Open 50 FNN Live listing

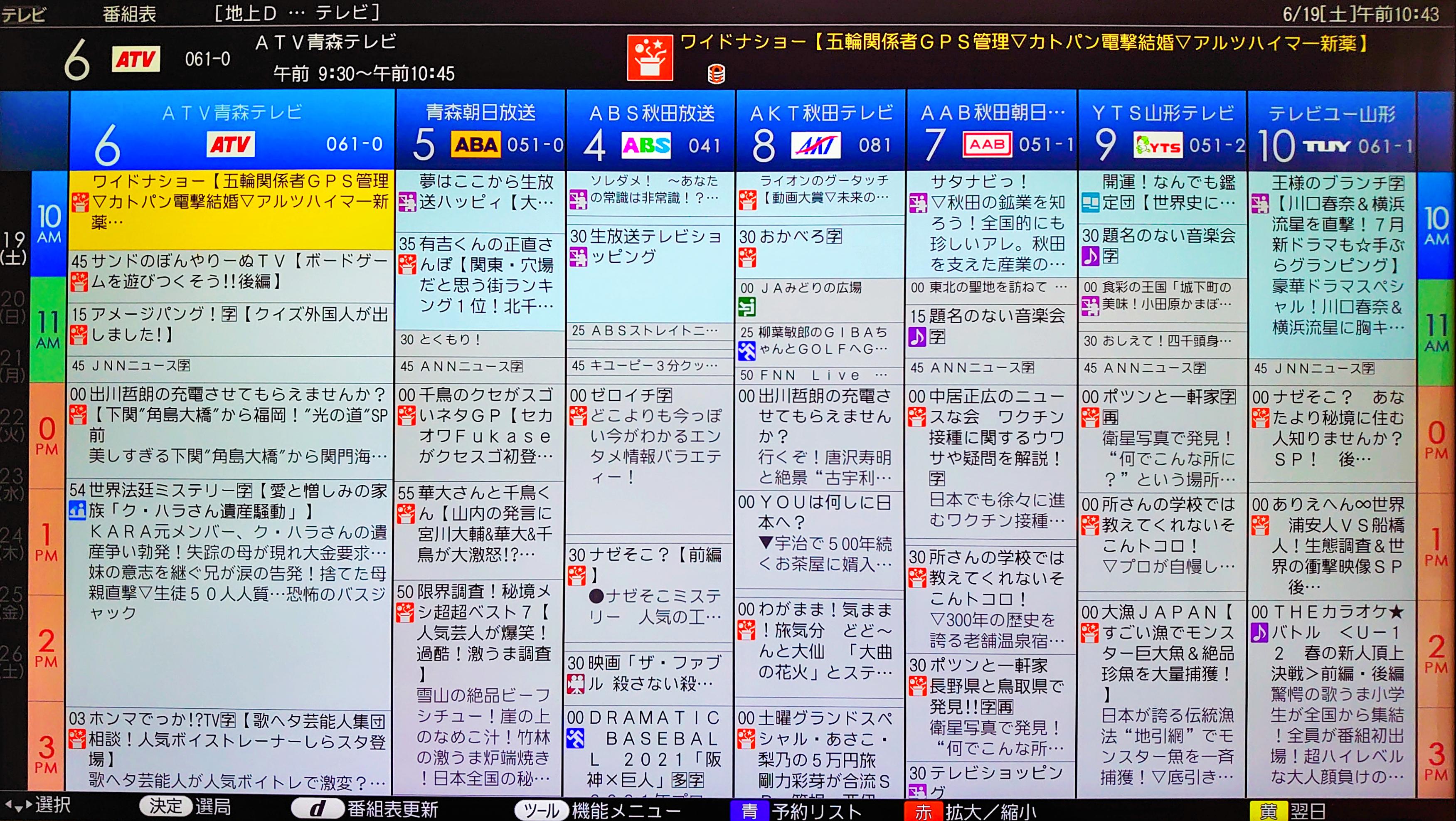coord(820,375)
